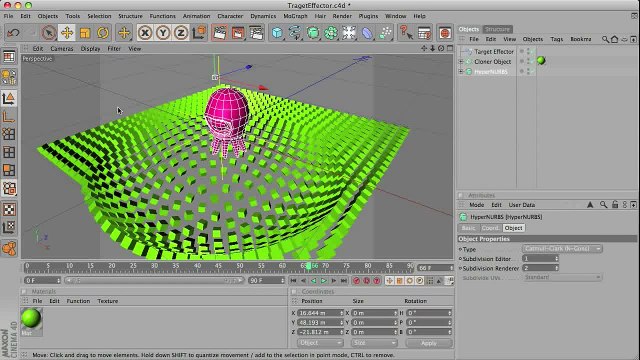Viewport: 640px width, 360px height.
Task: Activate the Rotate tool
Action: coord(103,33)
